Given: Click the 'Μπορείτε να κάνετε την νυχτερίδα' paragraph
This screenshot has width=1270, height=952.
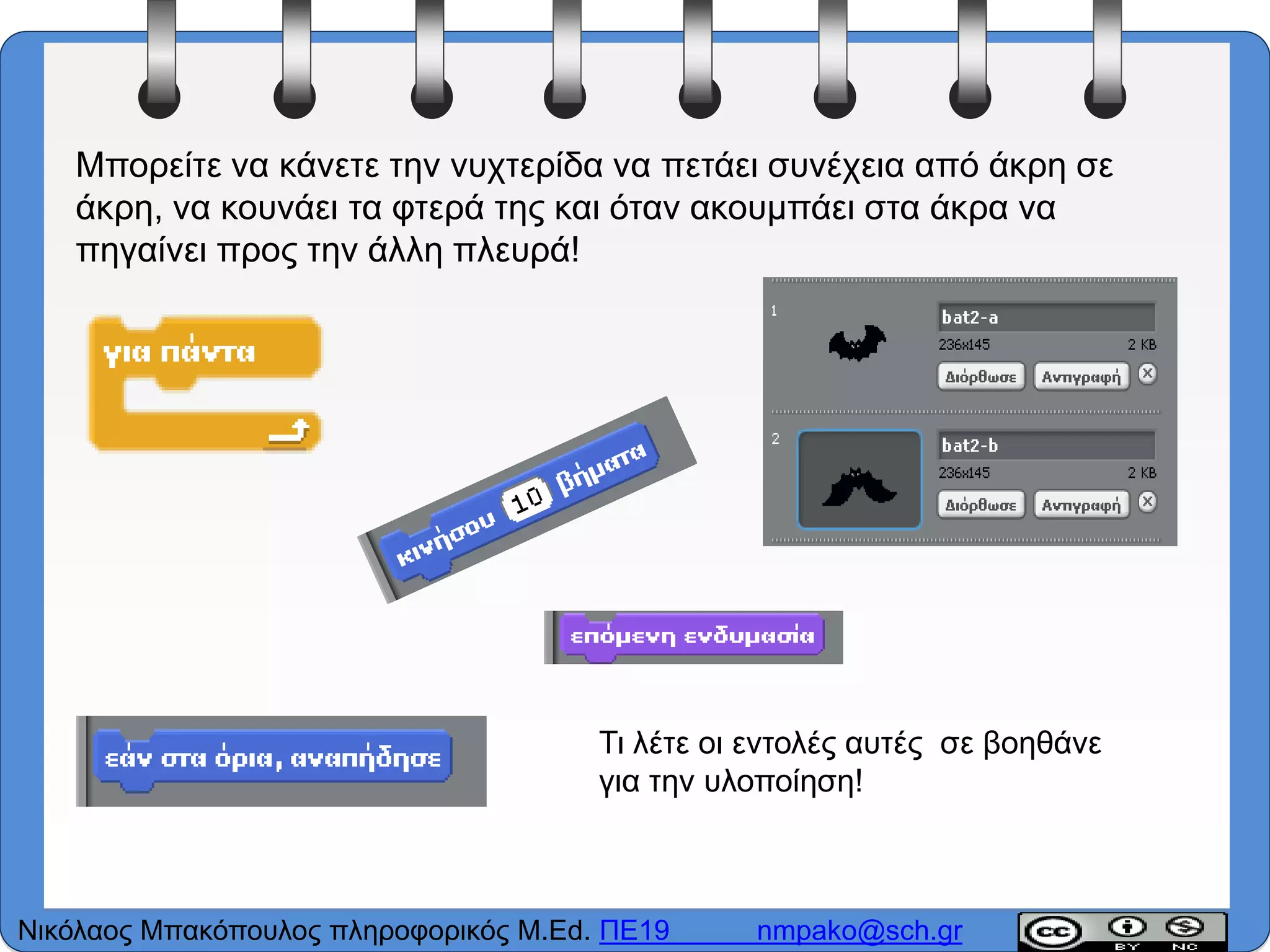Looking at the screenshot, I should point(594,208).
